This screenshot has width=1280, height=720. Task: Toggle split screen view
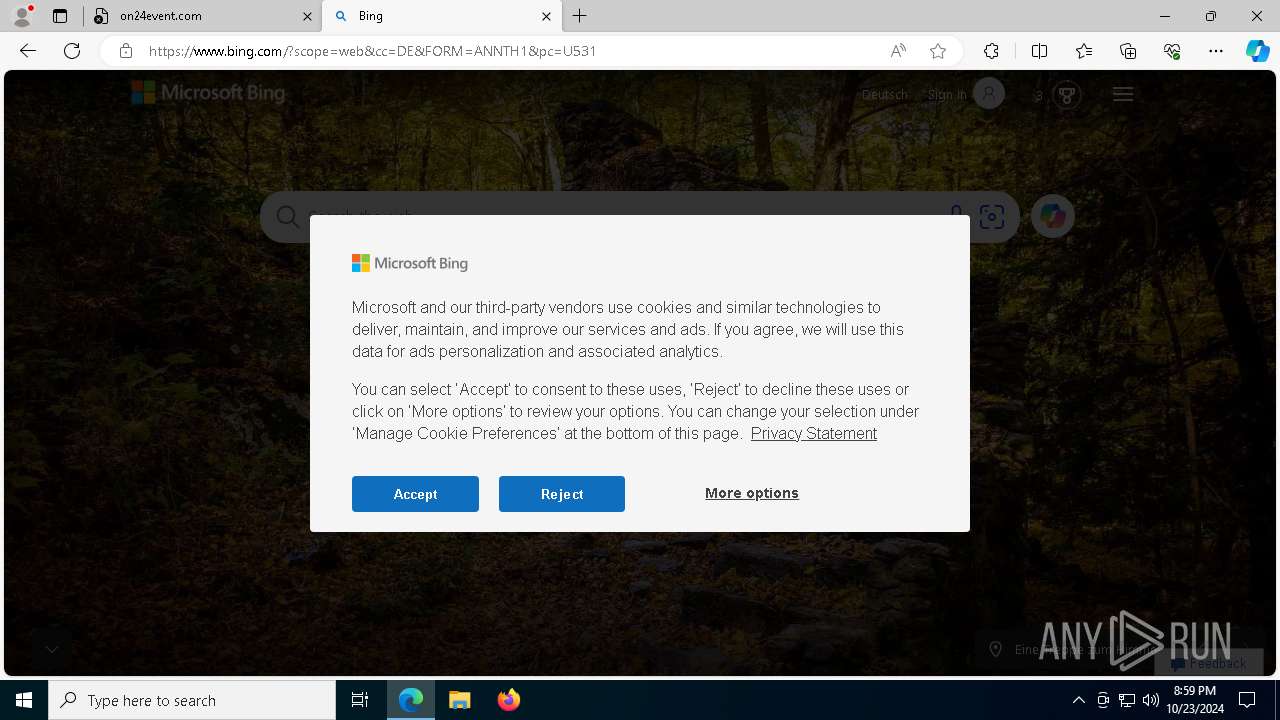[x=1039, y=51]
